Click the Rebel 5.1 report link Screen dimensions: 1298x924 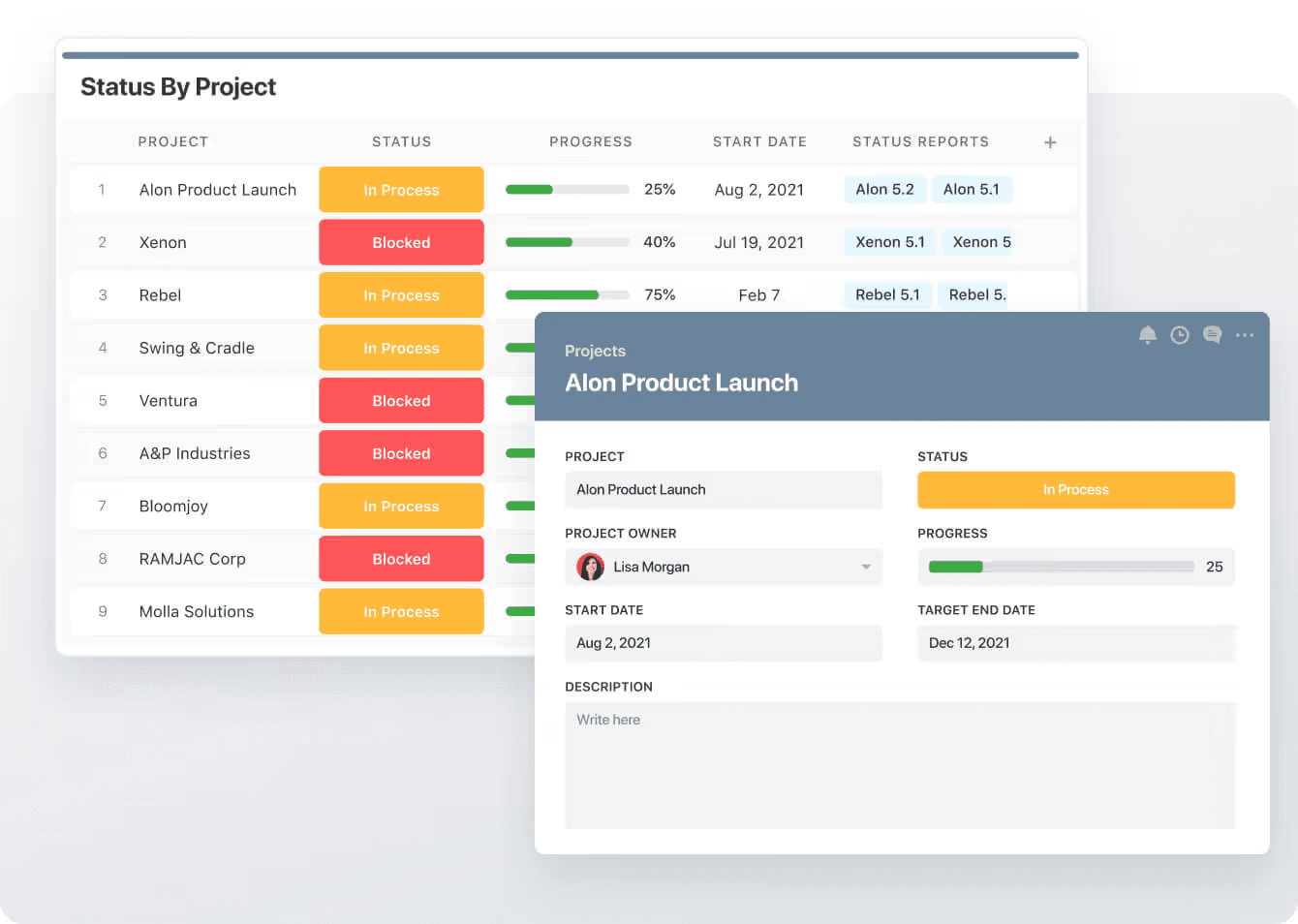point(887,294)
